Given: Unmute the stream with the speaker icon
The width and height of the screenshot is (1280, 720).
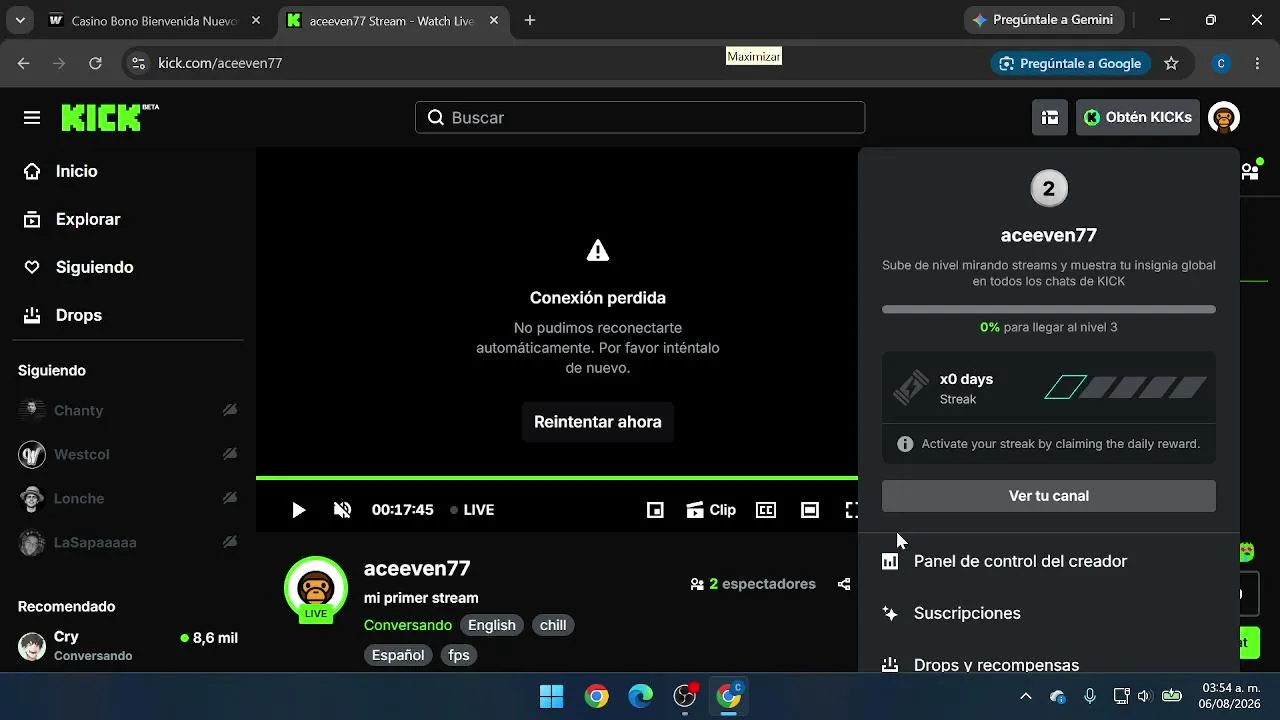Looking at the screenshot, I should (342, 510).
